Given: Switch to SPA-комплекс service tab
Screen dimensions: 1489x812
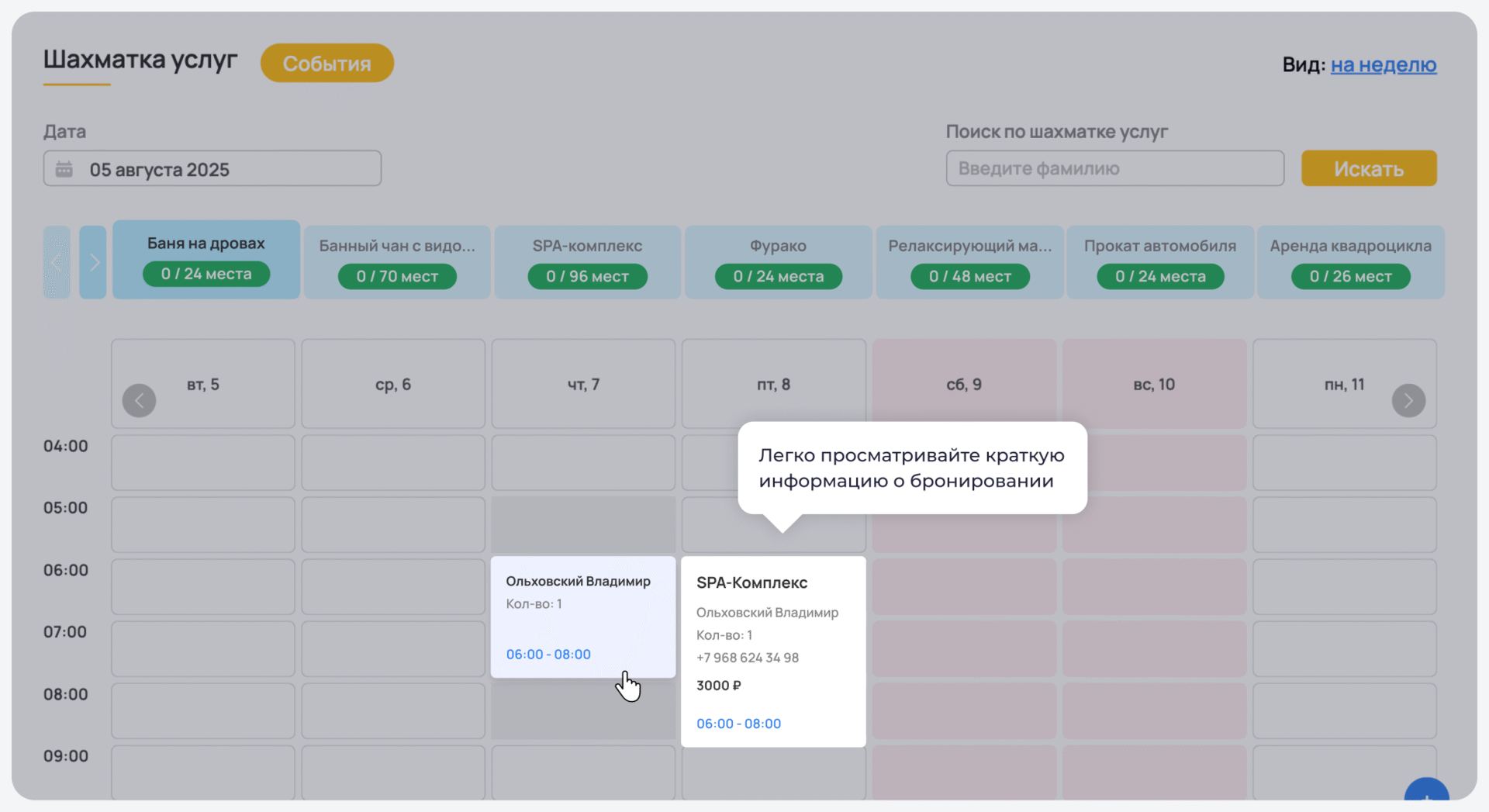Looking at the screenshot, I should (587, 262).
